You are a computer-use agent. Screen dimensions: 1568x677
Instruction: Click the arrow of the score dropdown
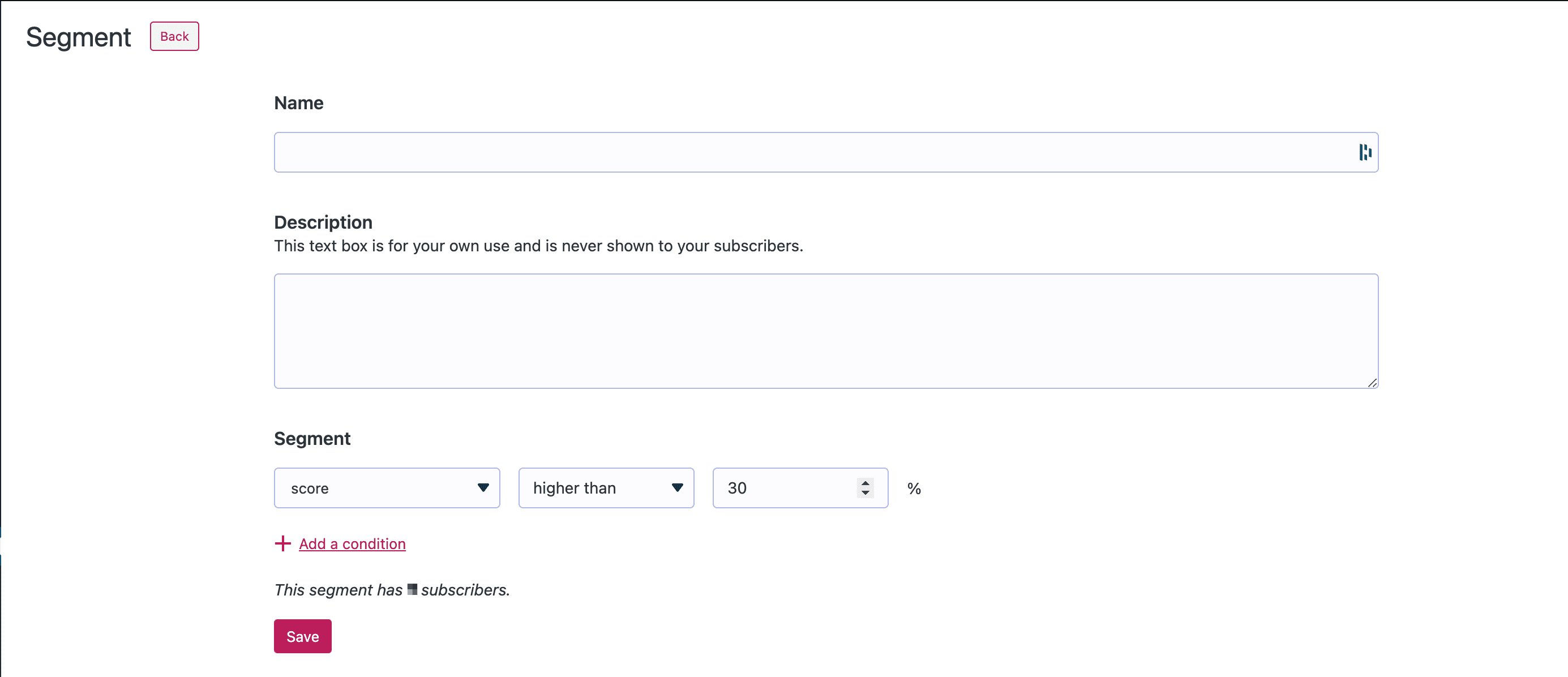coord(483,488)
